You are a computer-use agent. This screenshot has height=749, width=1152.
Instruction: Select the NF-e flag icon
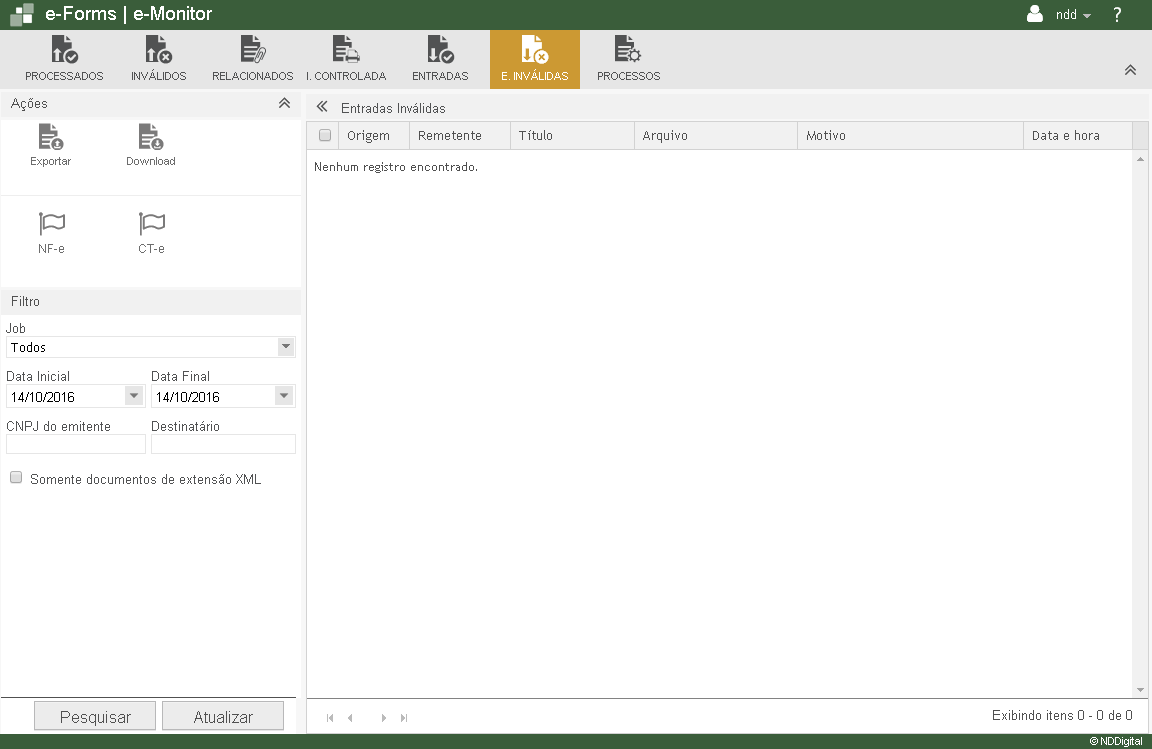[x=51, y=224]
